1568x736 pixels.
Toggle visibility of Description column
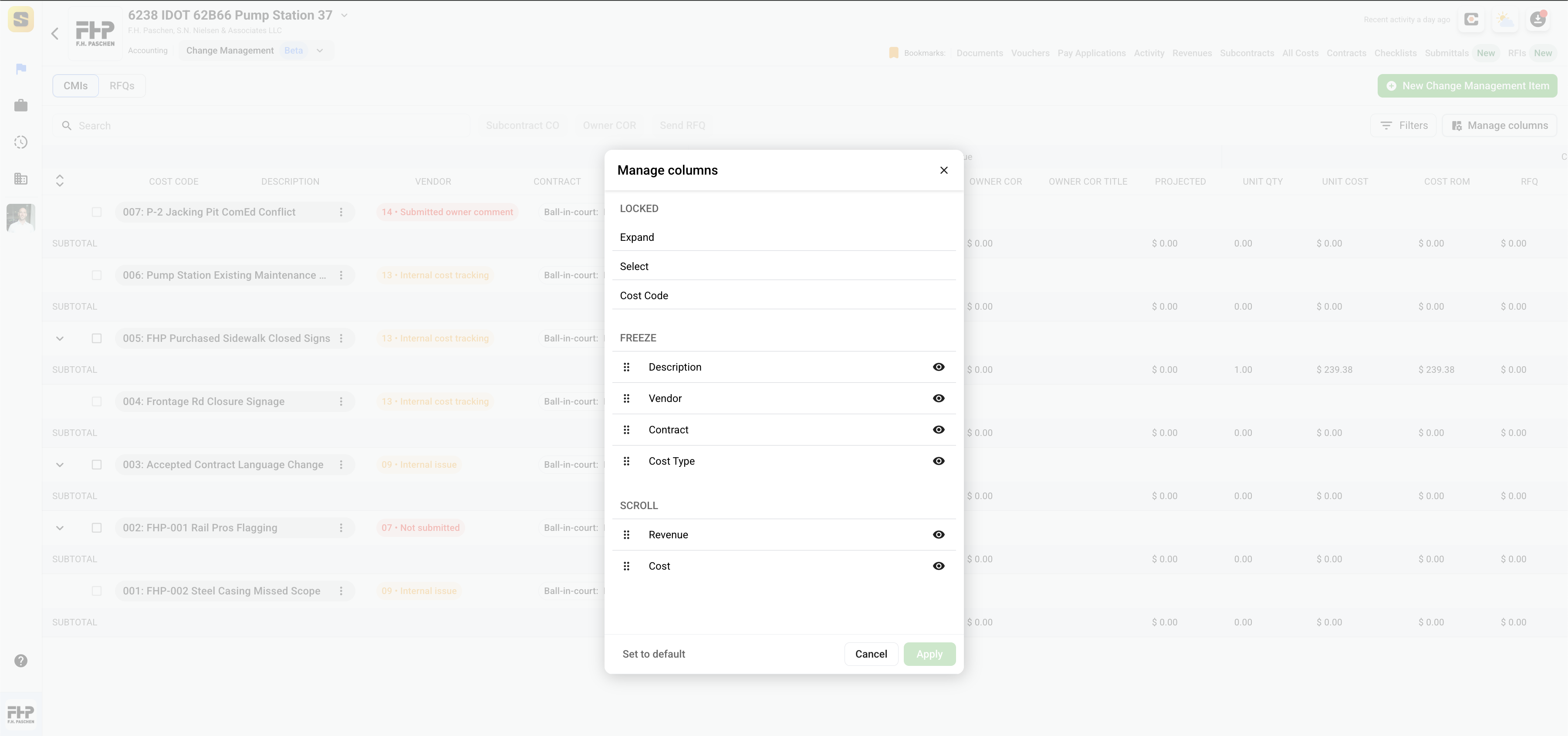[x=939, y=367]
